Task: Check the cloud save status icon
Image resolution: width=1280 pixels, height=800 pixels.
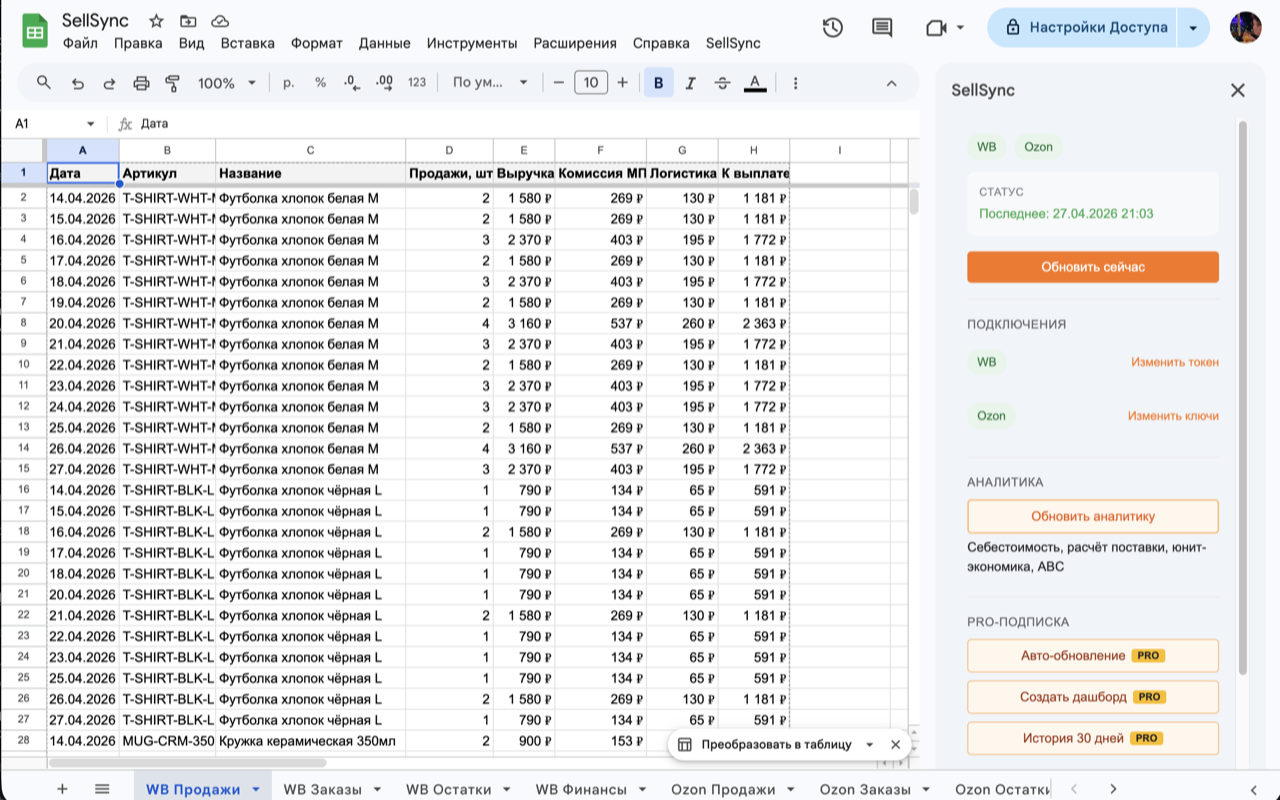Action: [220, 21]
